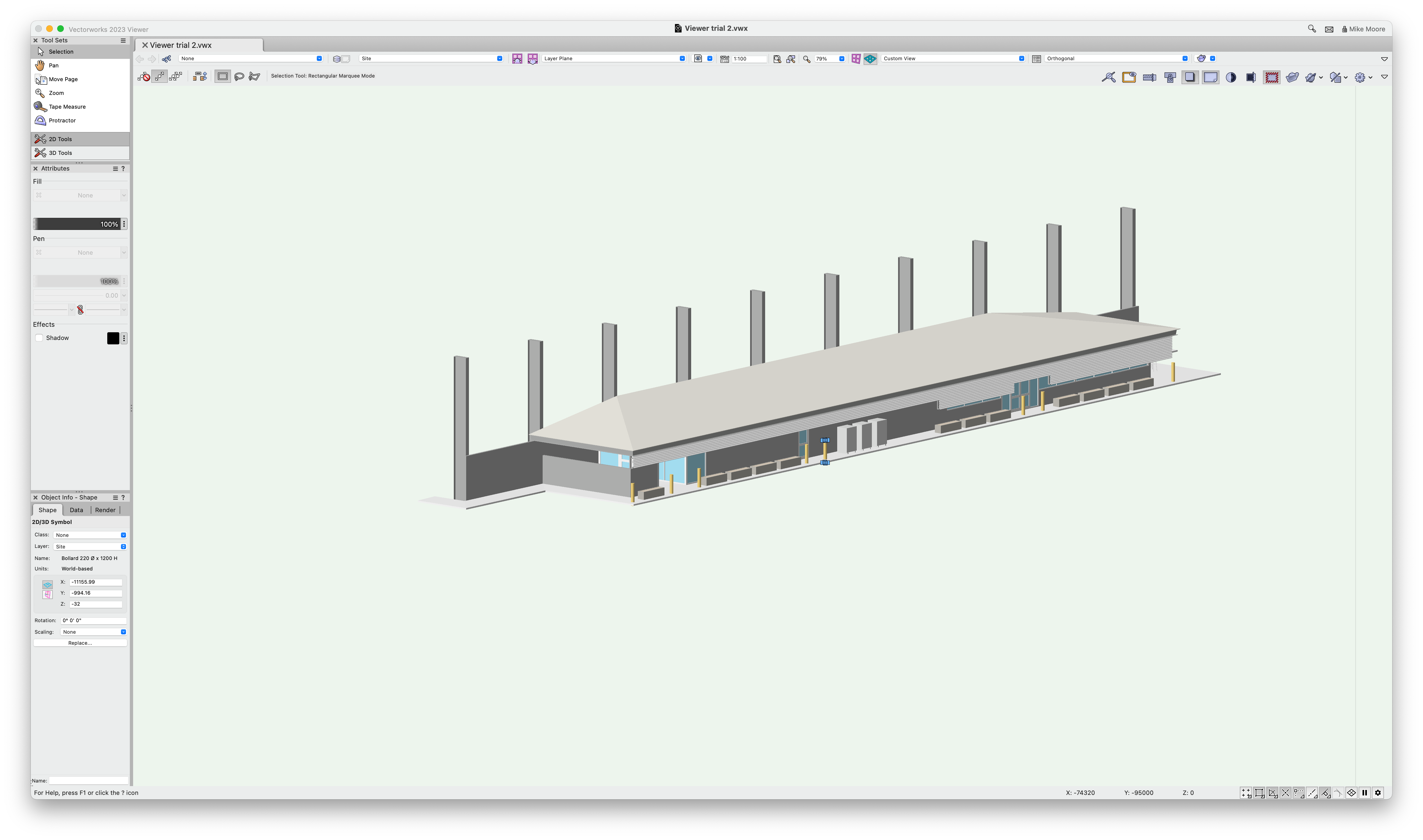This screenshot has height=840, width=1423.
Task: Click the Lasso Marquee mode icon
Action: pyautogui.click(x=239, y=76)
